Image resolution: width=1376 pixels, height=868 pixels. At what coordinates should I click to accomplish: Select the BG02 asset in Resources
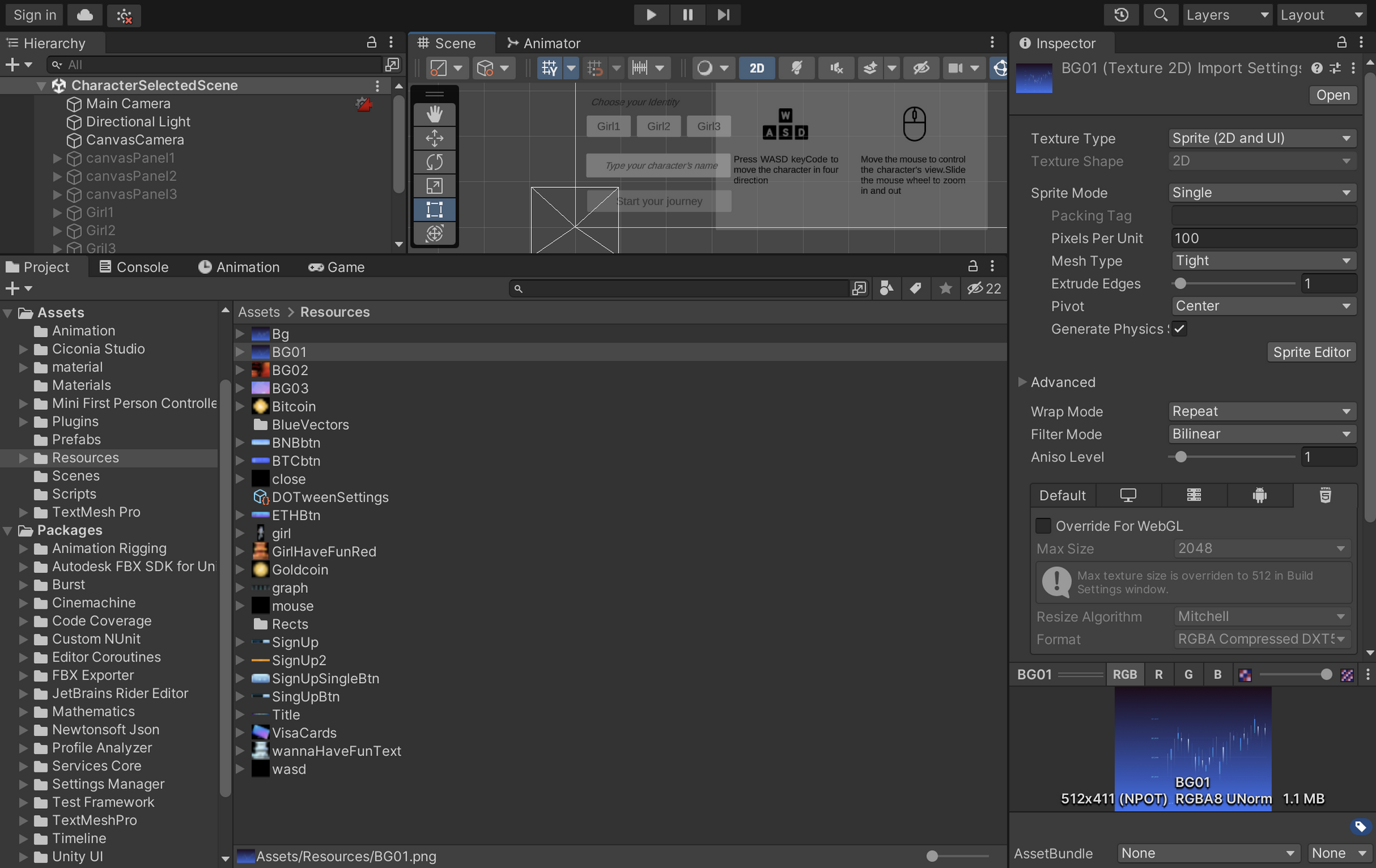[290, 370]
